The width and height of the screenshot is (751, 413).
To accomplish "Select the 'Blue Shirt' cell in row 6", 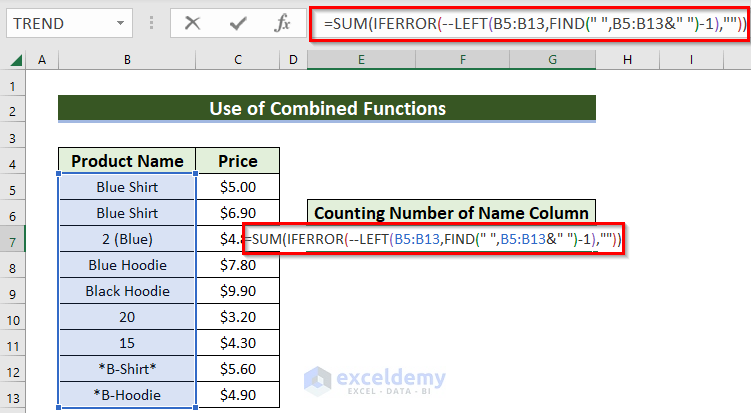I will click(x=127, y=213).
